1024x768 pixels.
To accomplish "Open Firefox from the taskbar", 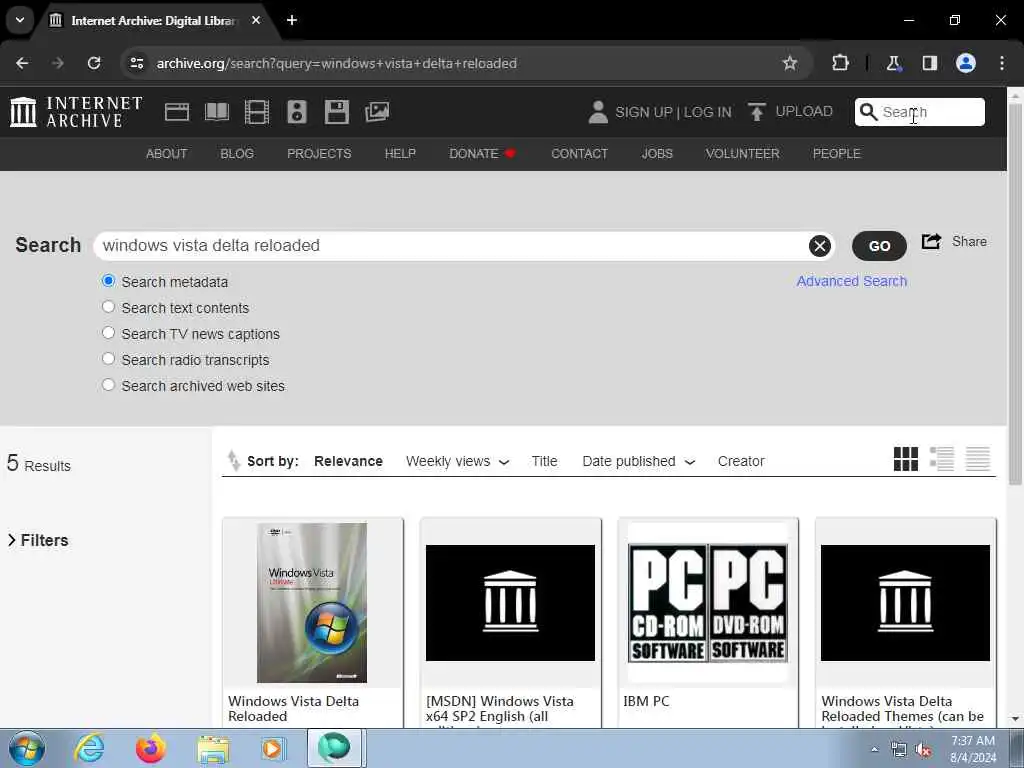I will point(151,748).
